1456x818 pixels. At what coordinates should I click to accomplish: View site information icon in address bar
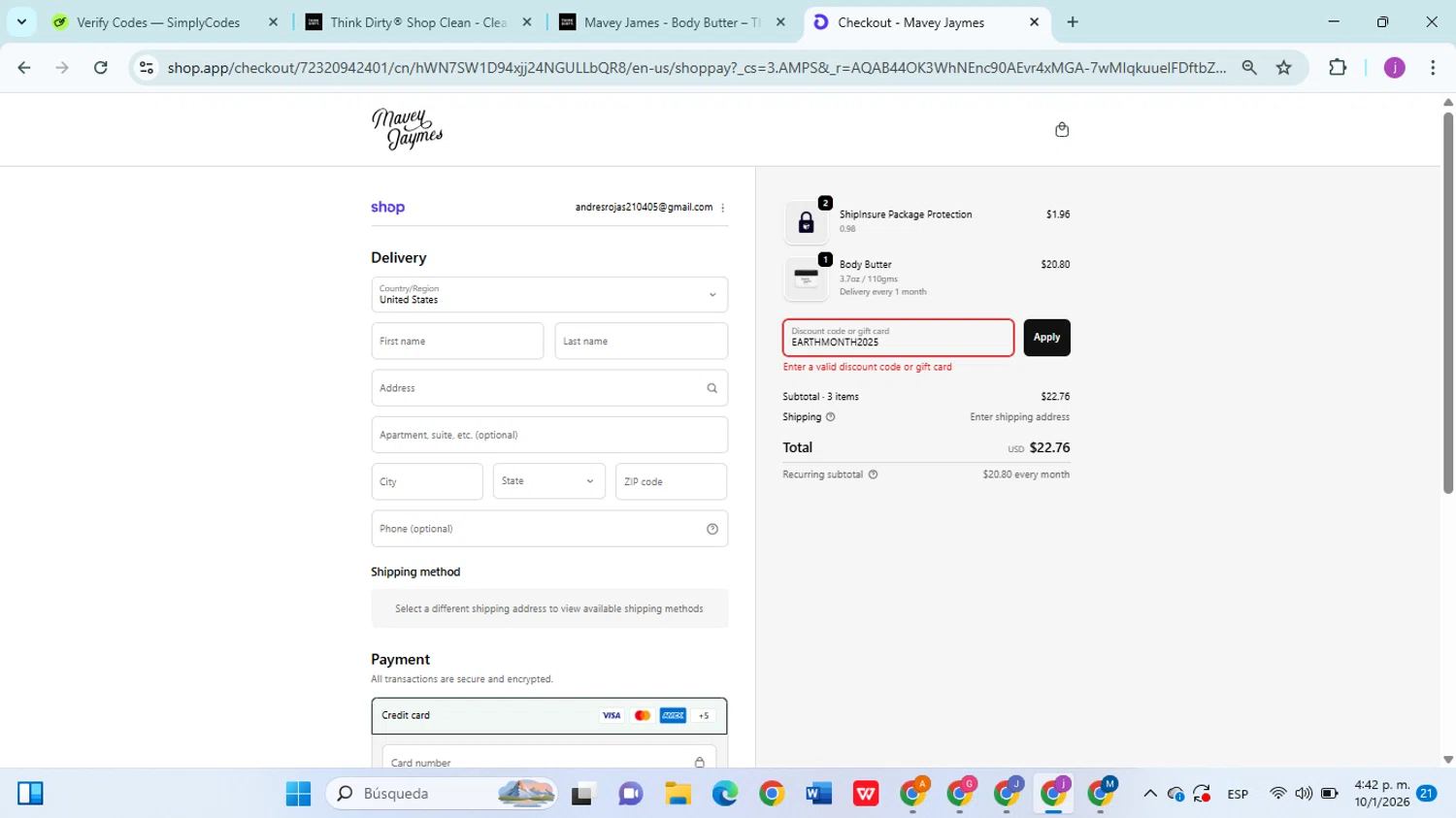pos(147,67)
